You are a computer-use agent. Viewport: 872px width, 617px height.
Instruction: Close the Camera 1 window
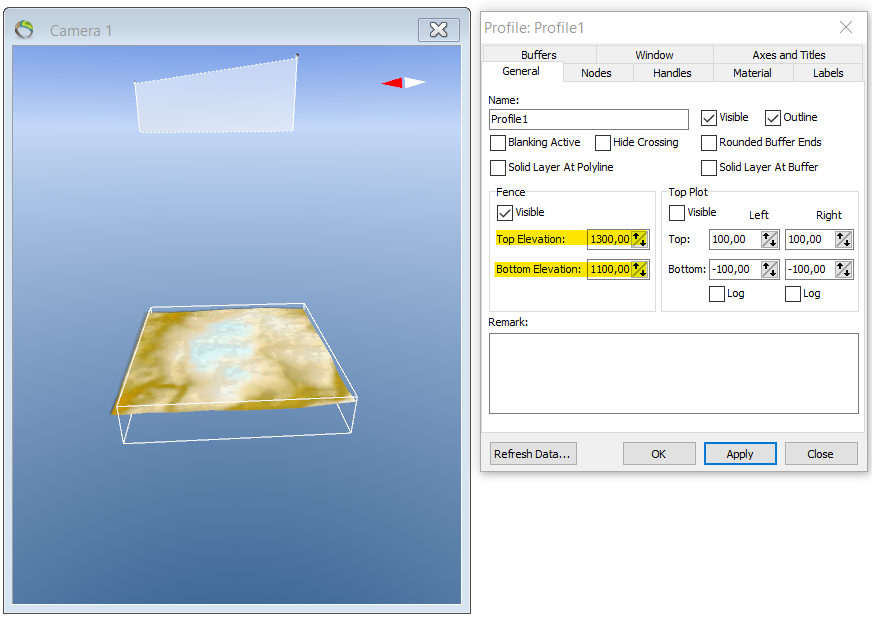439,29
